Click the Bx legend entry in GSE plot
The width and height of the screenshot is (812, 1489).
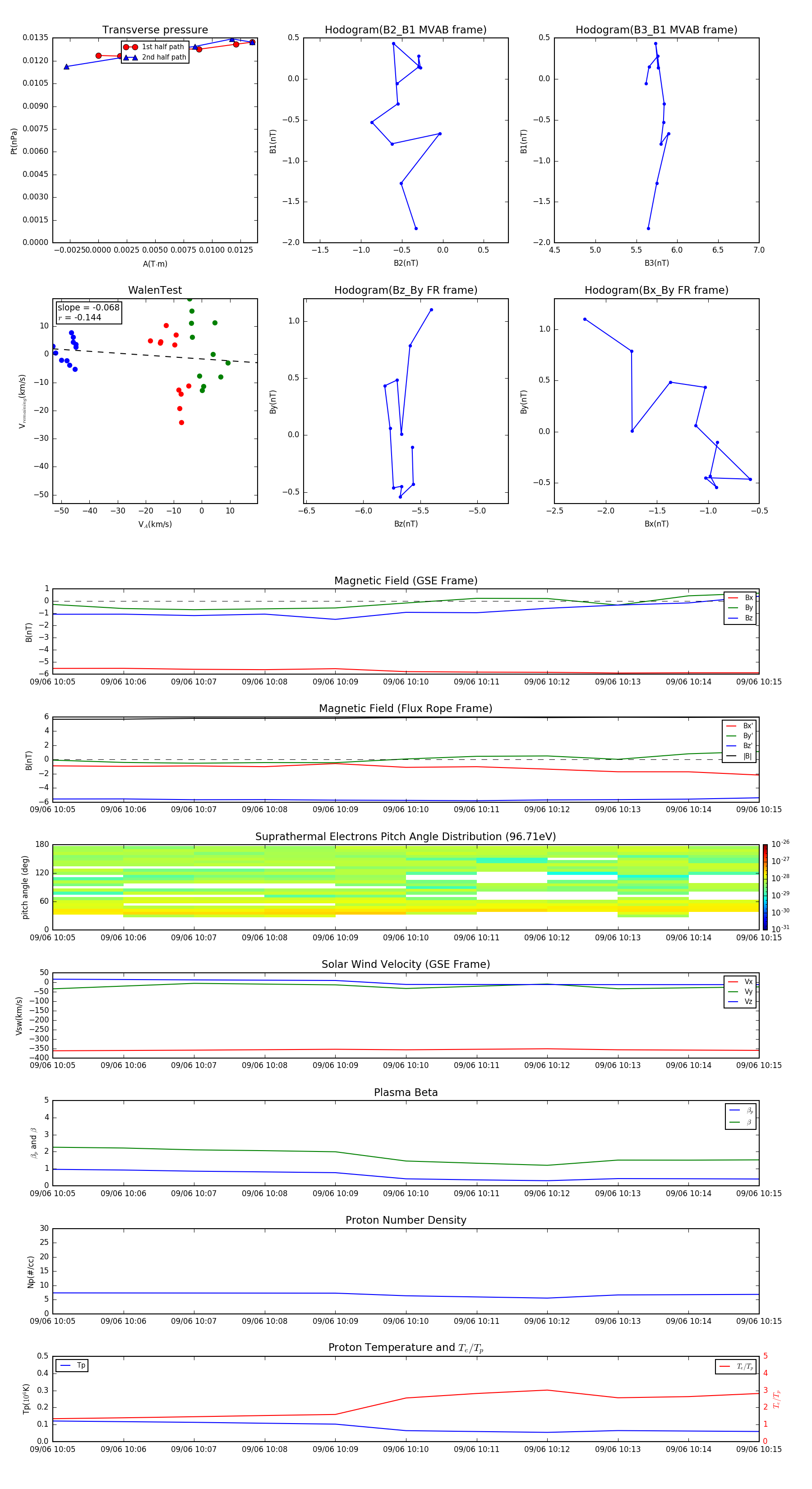point(740,598)
